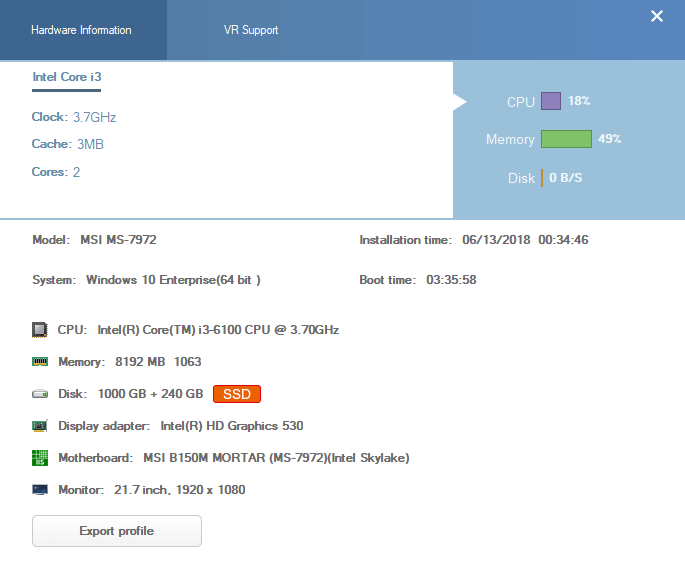Viewport: 685px width, 565px height.
Task: Click the orange SSD badge
Action: click(x=237, y=394)
